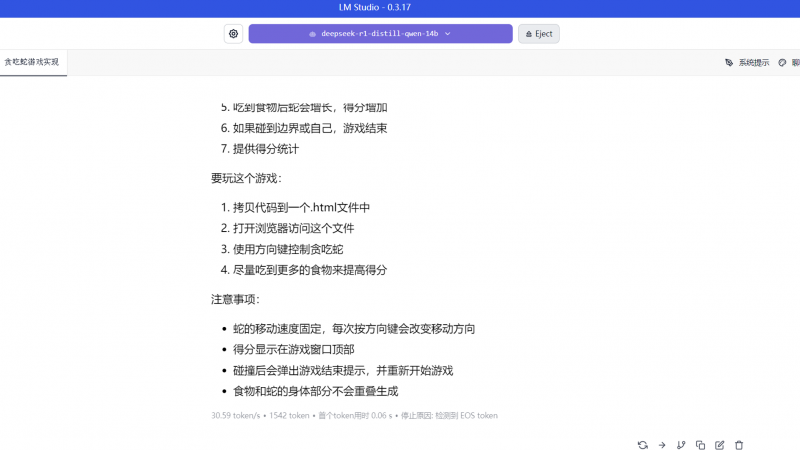Image resolution: width=800 pixels, height=450 pixels.
Task: Click the generation stats line showing 30.59 token/s
Action: 235,415
